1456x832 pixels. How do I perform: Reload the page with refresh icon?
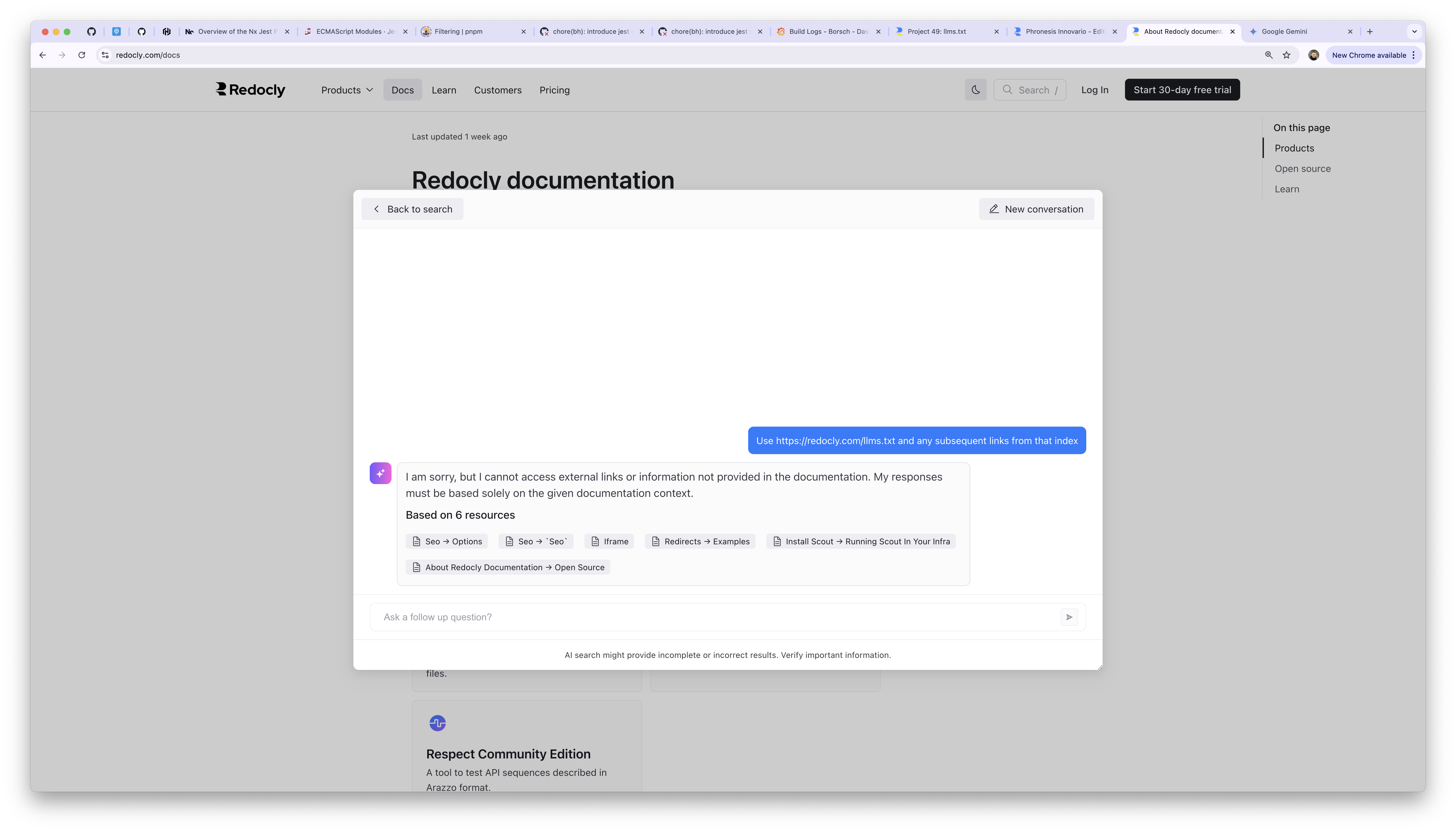pyautogui.click(x=82, y=55)
